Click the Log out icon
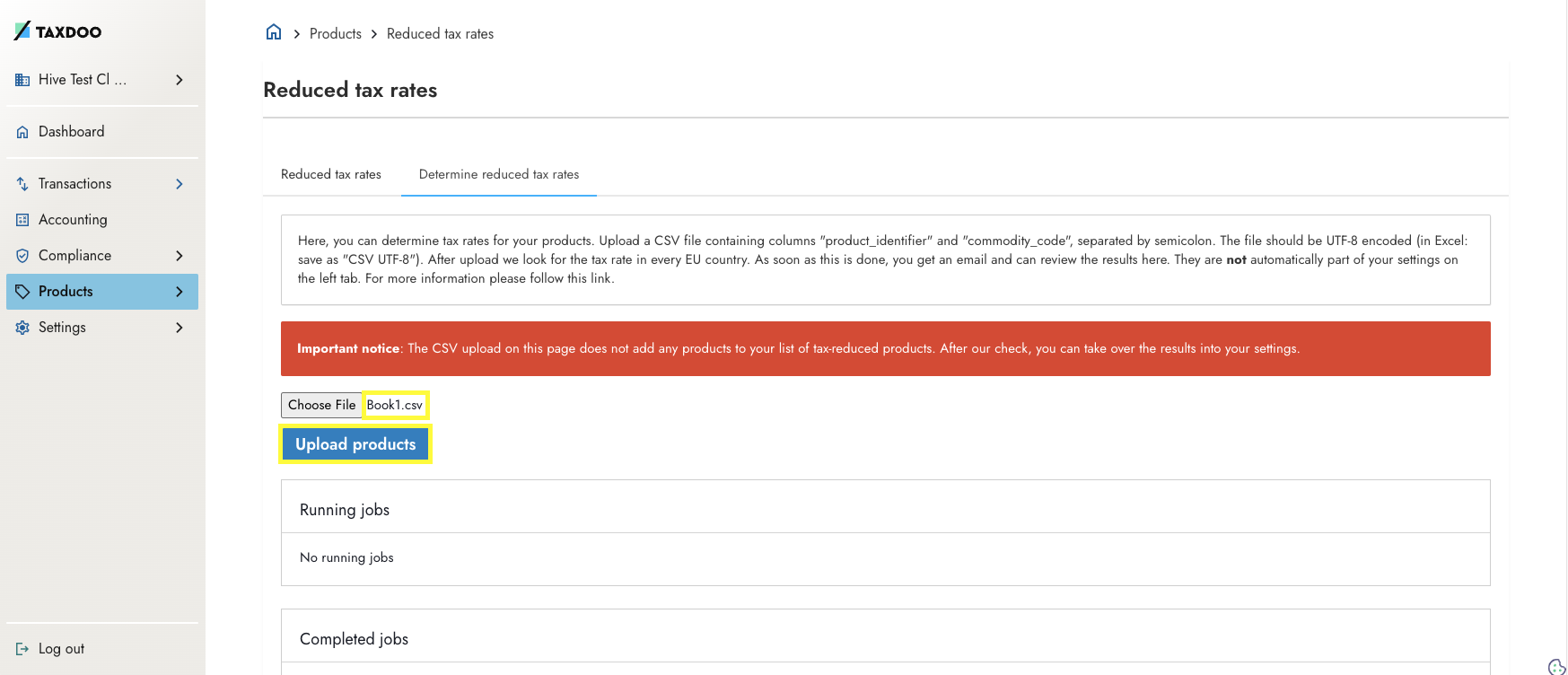This screenshot has height=675, width=1568. coord(22,649)
